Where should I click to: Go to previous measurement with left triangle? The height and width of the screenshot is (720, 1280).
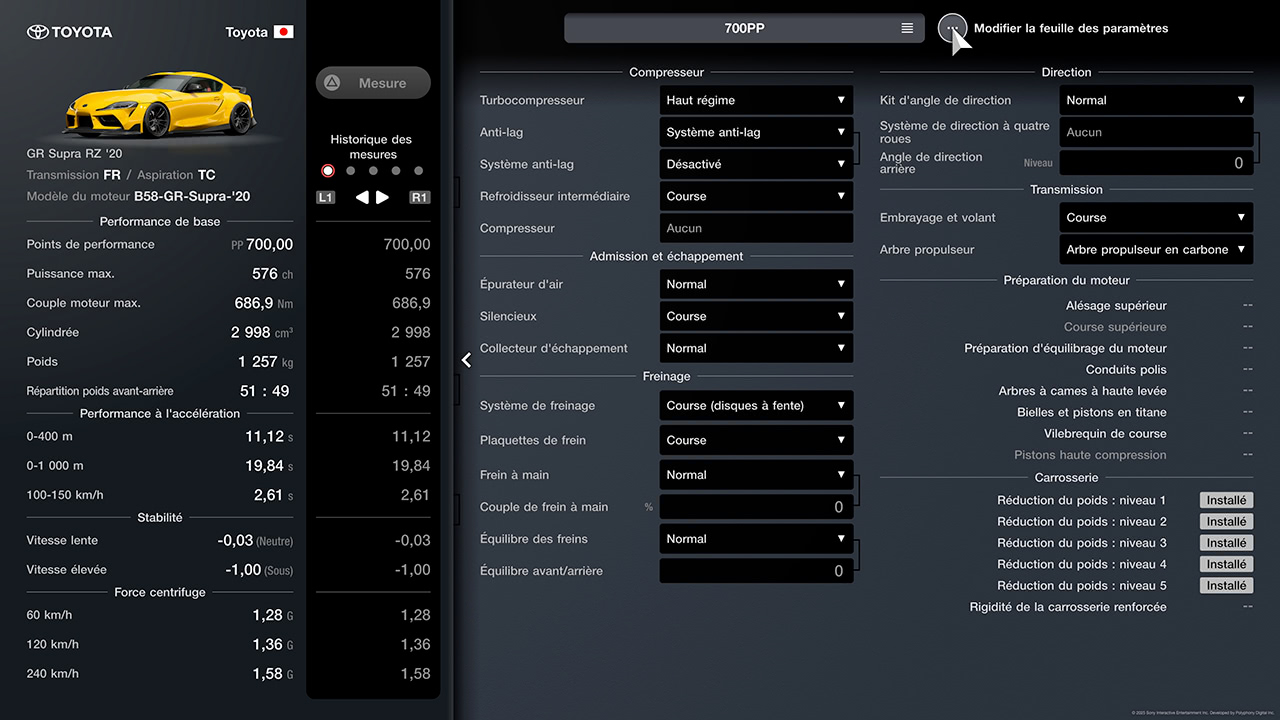point(362,197)
